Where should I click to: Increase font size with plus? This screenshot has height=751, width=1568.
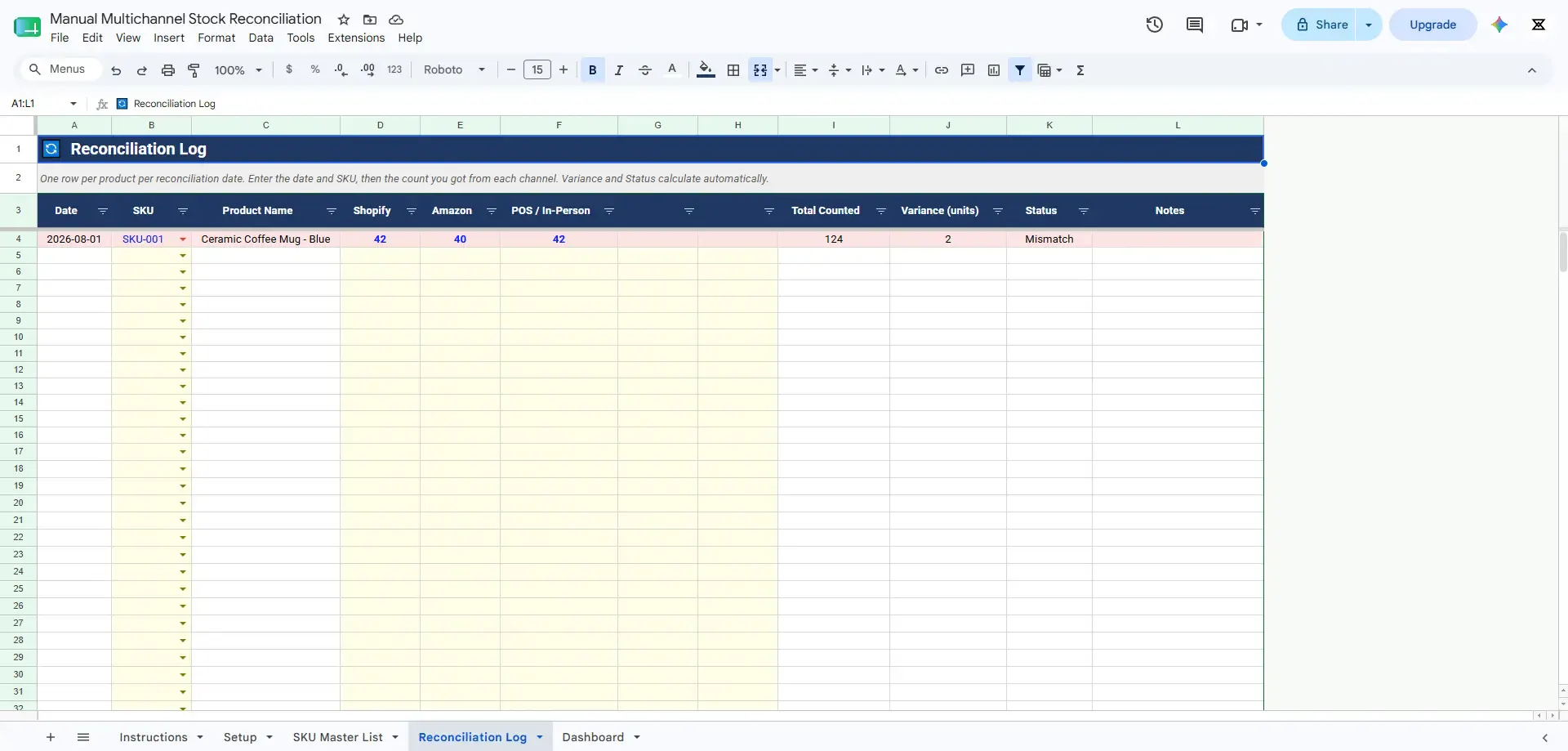click(563, 70)
